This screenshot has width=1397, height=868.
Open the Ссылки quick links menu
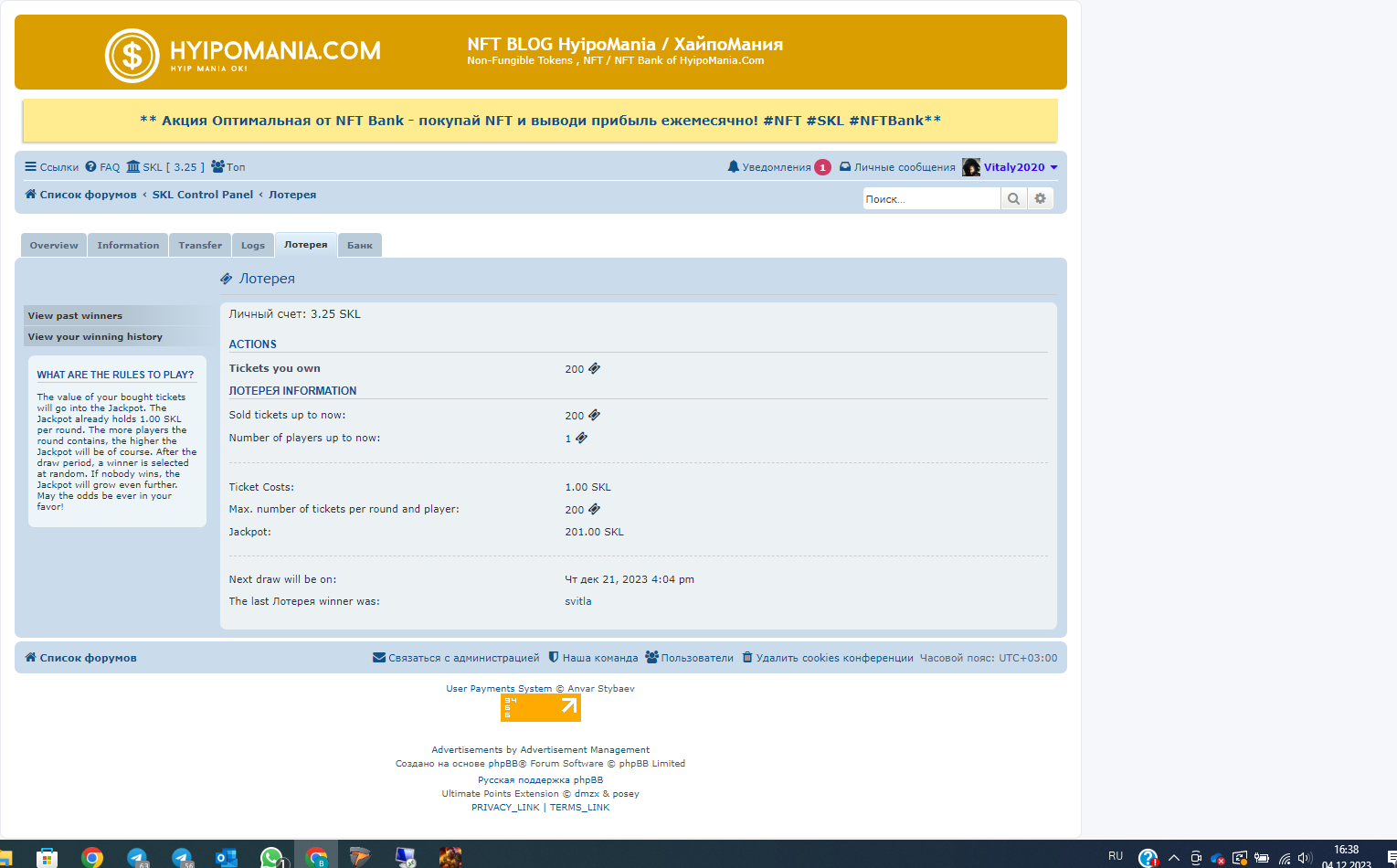click(x=52, y=167)
